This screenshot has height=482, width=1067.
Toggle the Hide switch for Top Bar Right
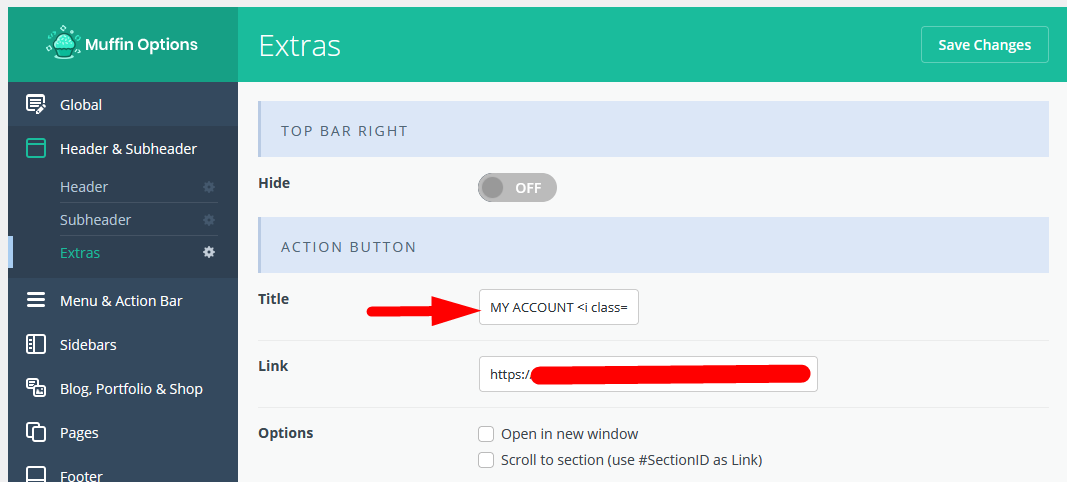[517, 187]
